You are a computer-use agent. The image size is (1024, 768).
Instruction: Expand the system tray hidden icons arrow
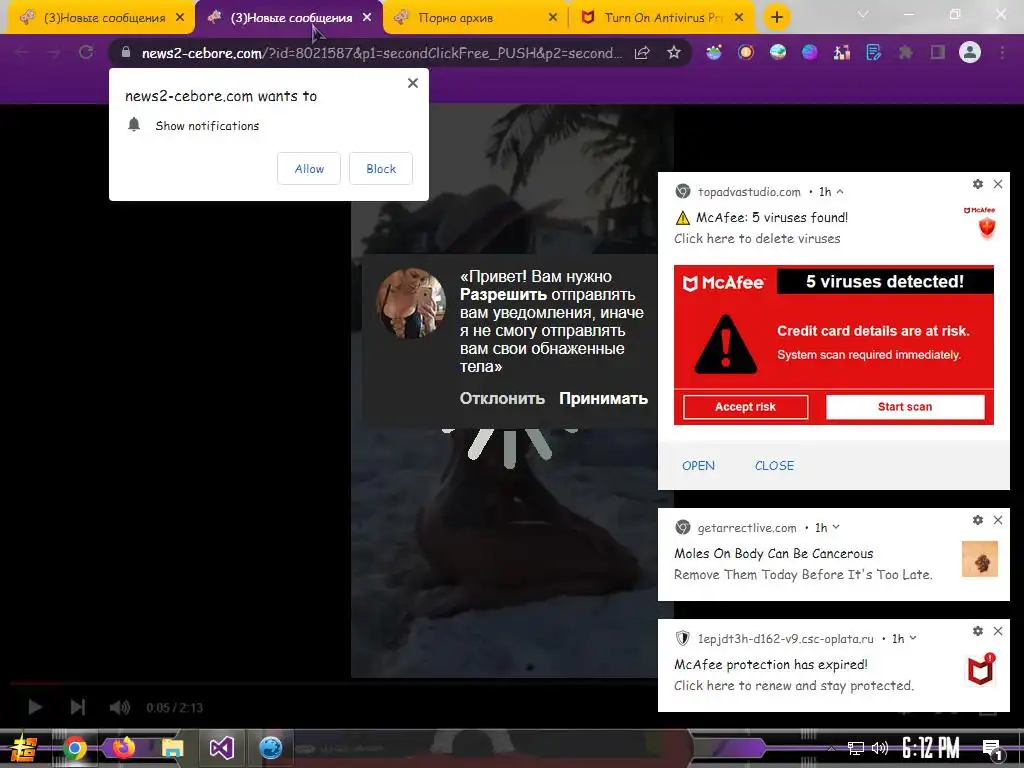click(x=831, y=748)
